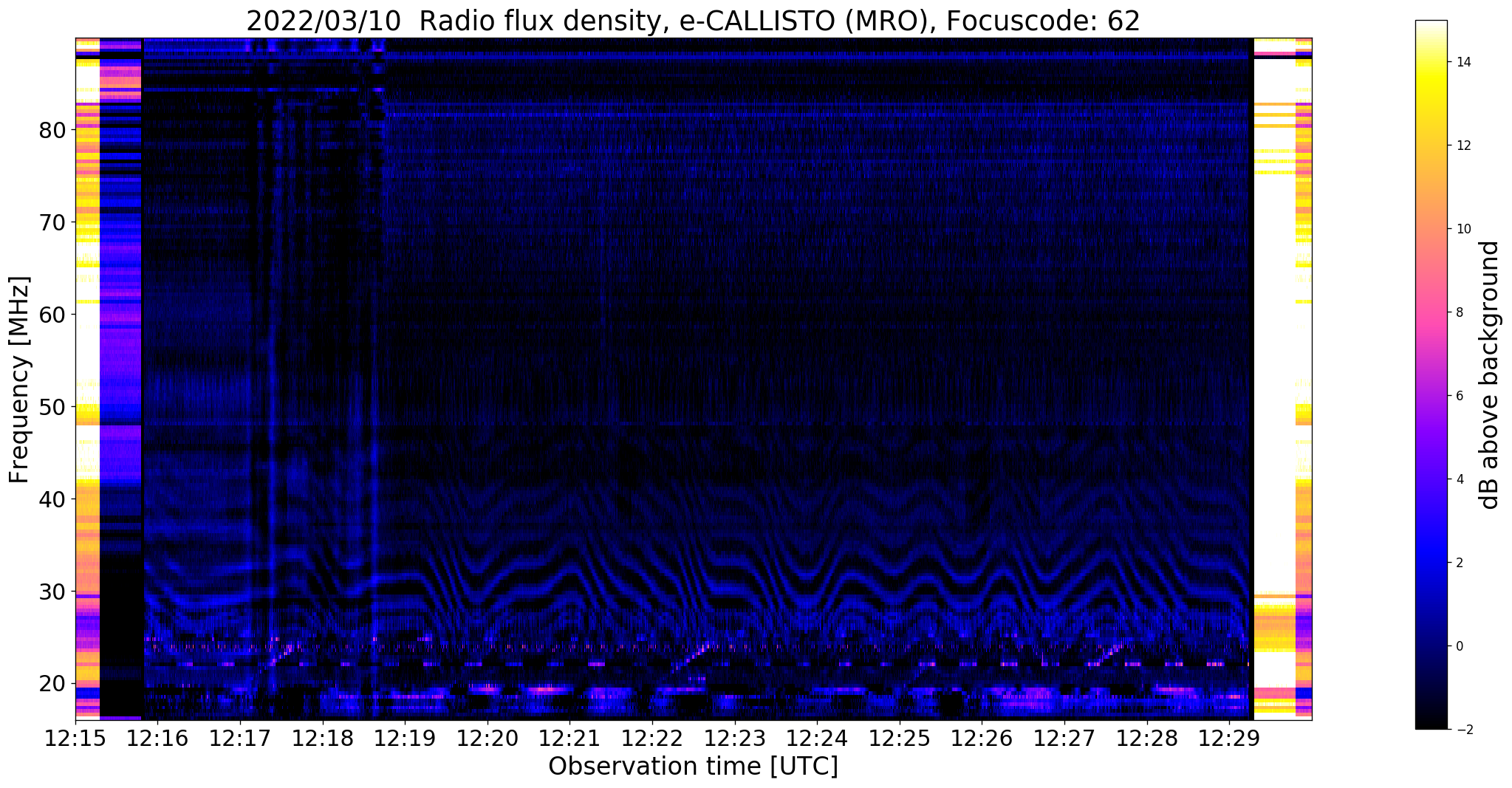
Task: Click the x-axis label 'Observation time [UTC]'
Action: tap(693, 767)
